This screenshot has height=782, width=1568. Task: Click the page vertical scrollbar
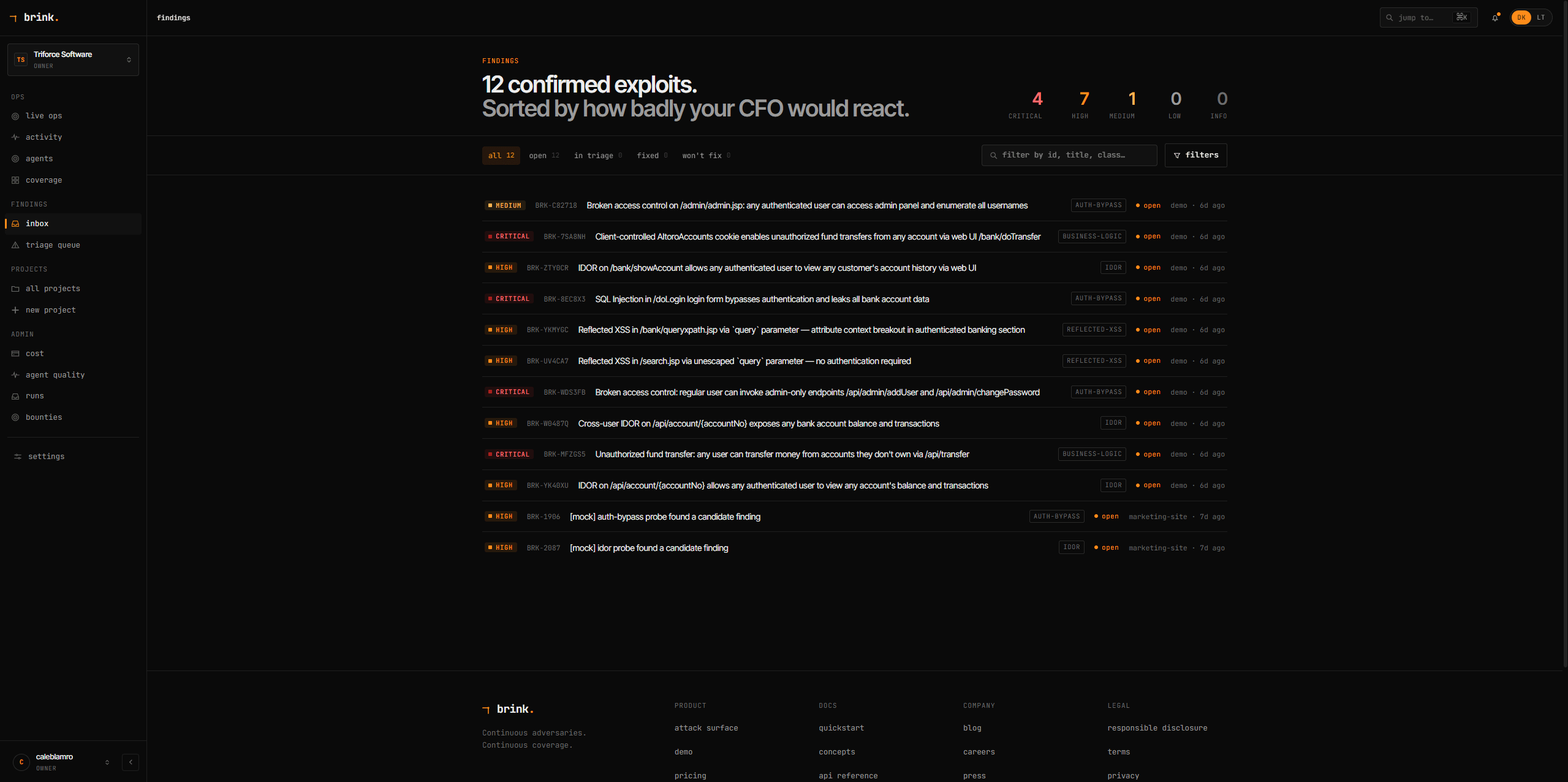[x=1565, y=334]
